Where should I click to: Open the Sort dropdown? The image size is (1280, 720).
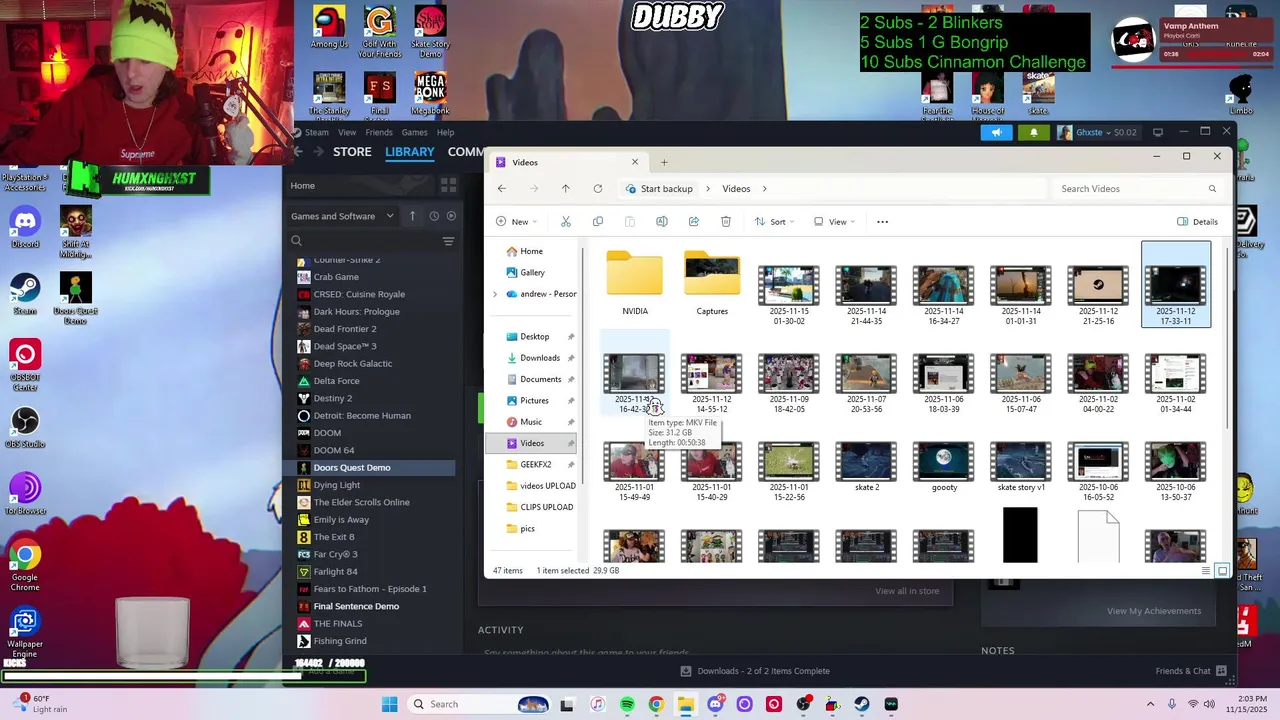pyautogui.click(x=775, y=222)
